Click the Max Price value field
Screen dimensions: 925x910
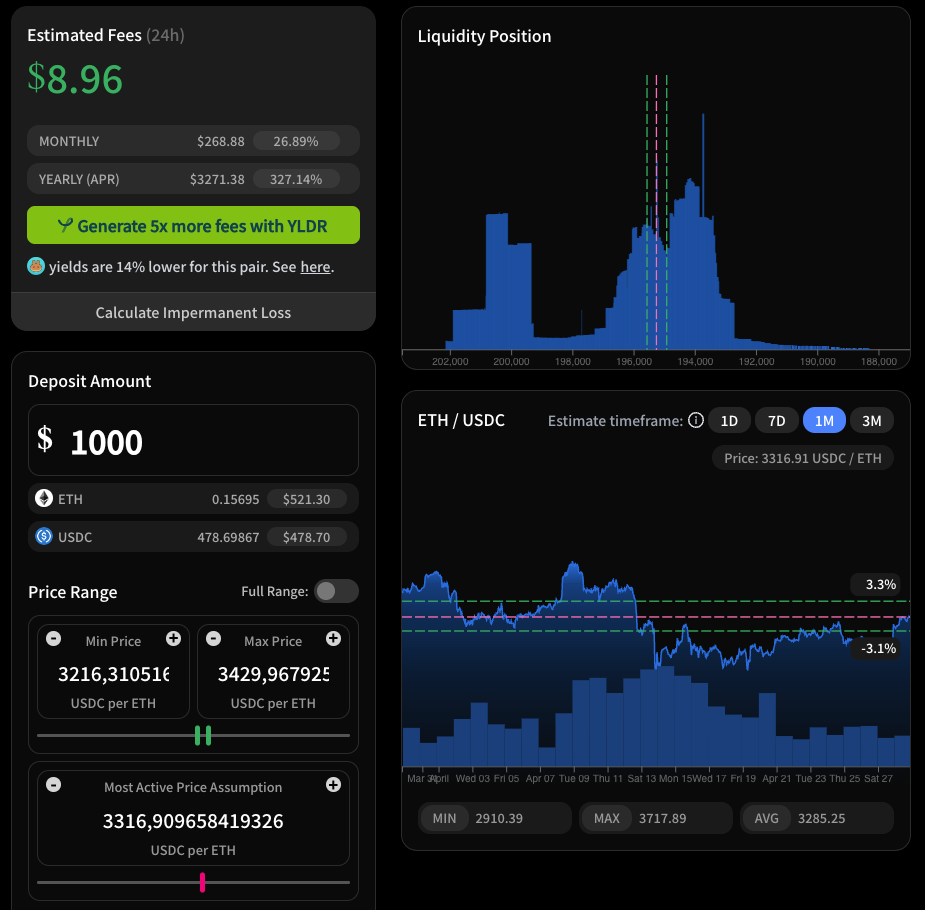tap(273, 674)
